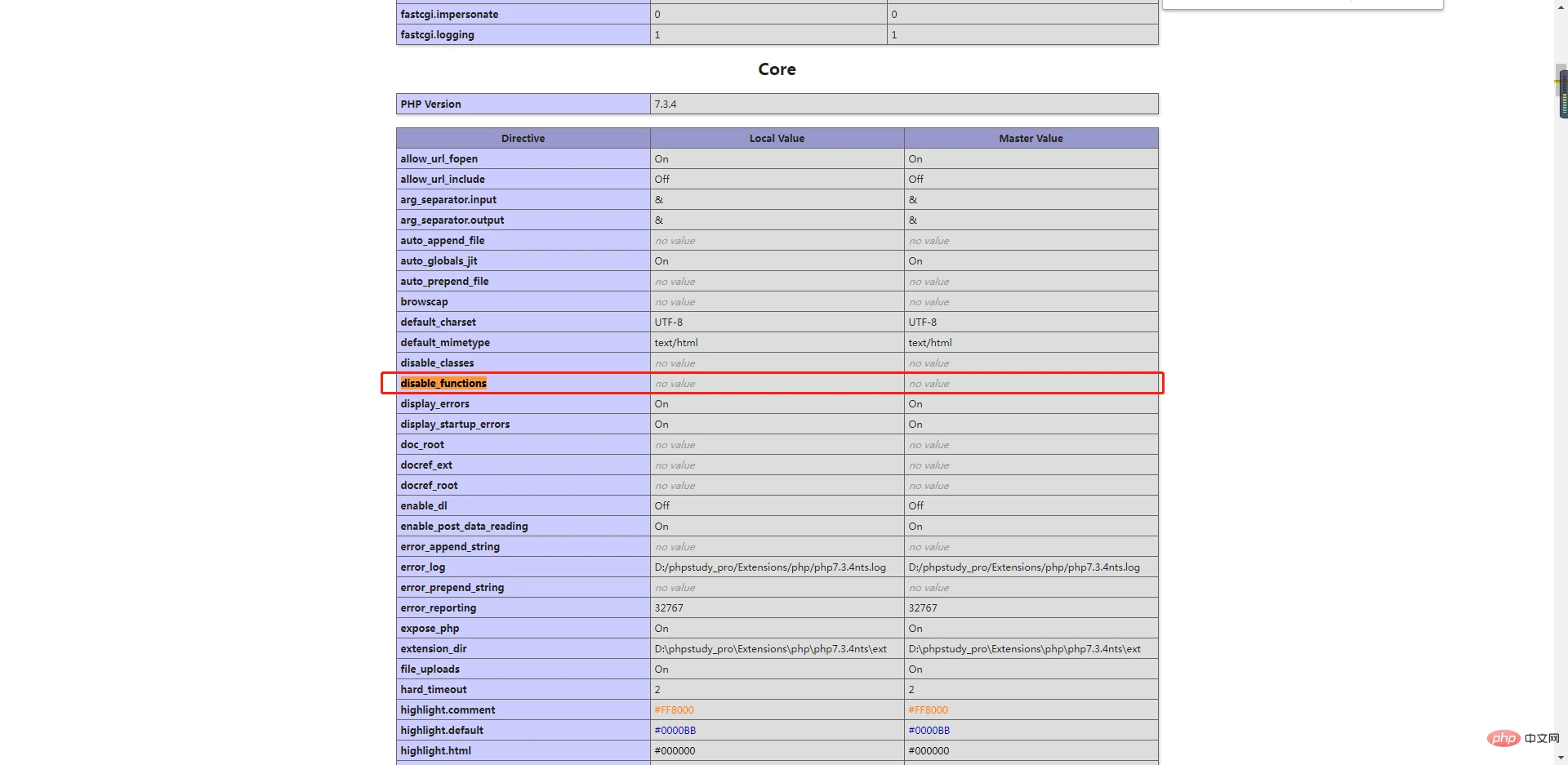Viewport: 1568px width, 765px height.
Task: Click the "display_startup_errors" directive name
Action: click(455, 425)
